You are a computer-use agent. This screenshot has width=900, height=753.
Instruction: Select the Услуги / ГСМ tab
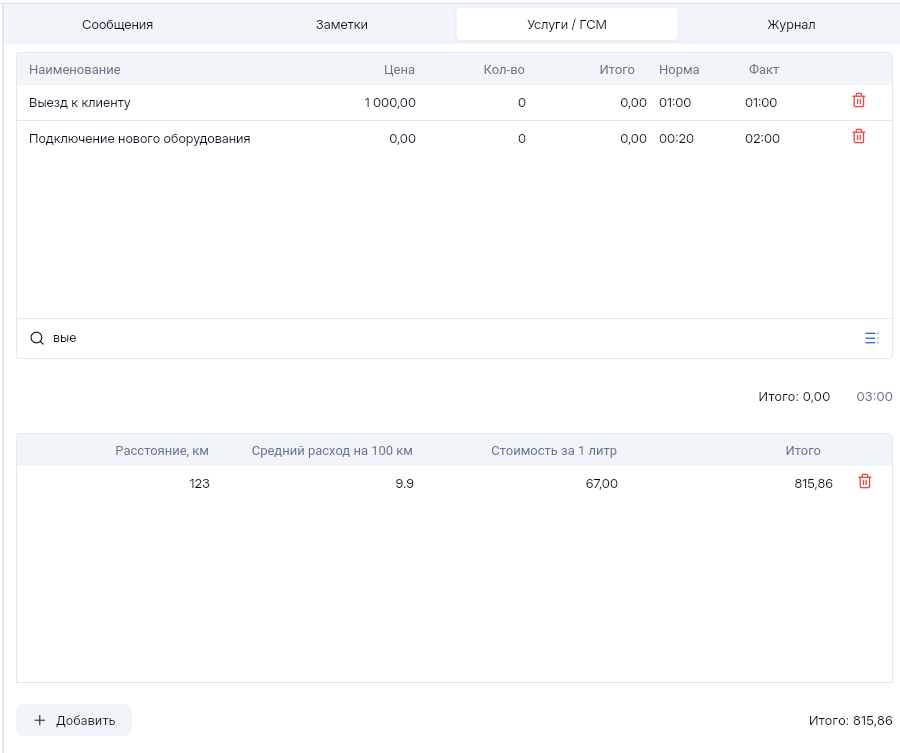click(567, 24)
